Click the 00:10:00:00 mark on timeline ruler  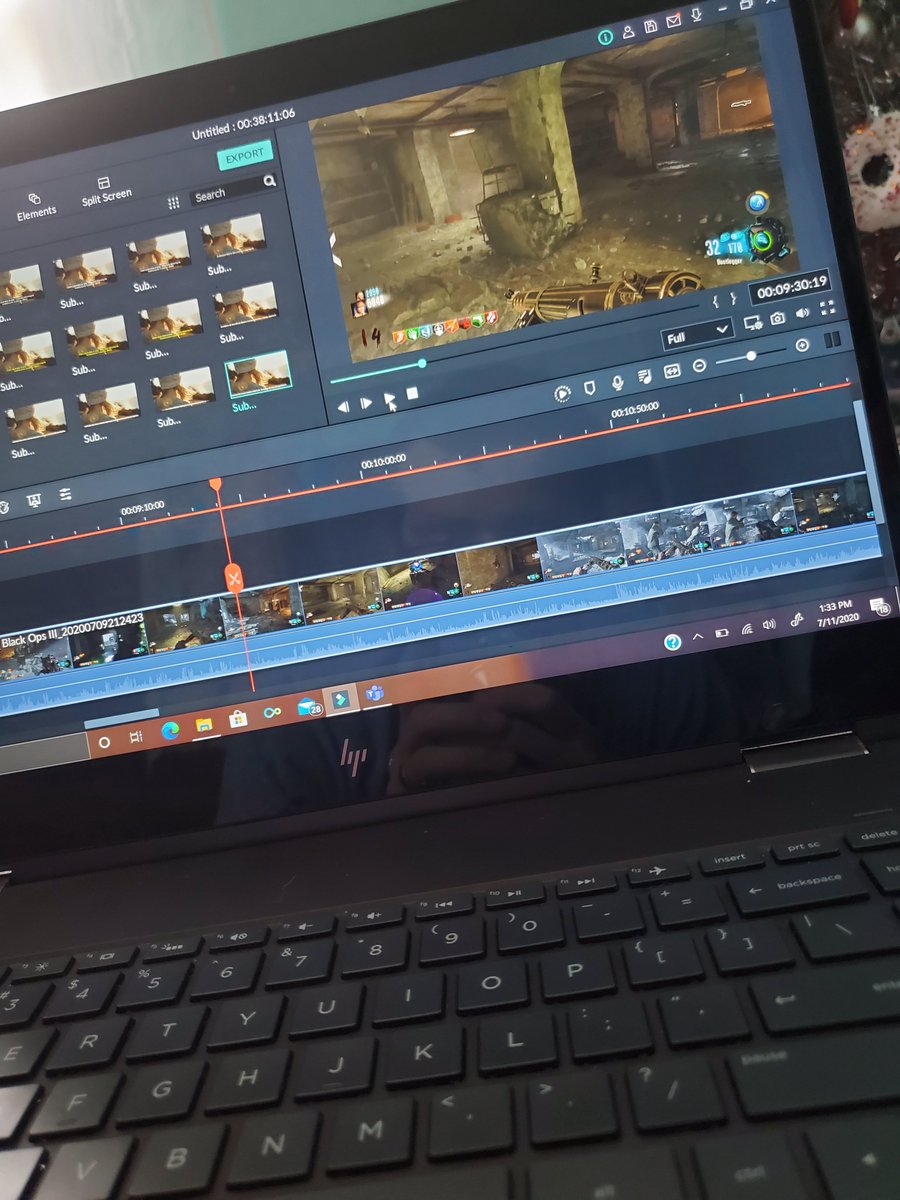[382, 461]
